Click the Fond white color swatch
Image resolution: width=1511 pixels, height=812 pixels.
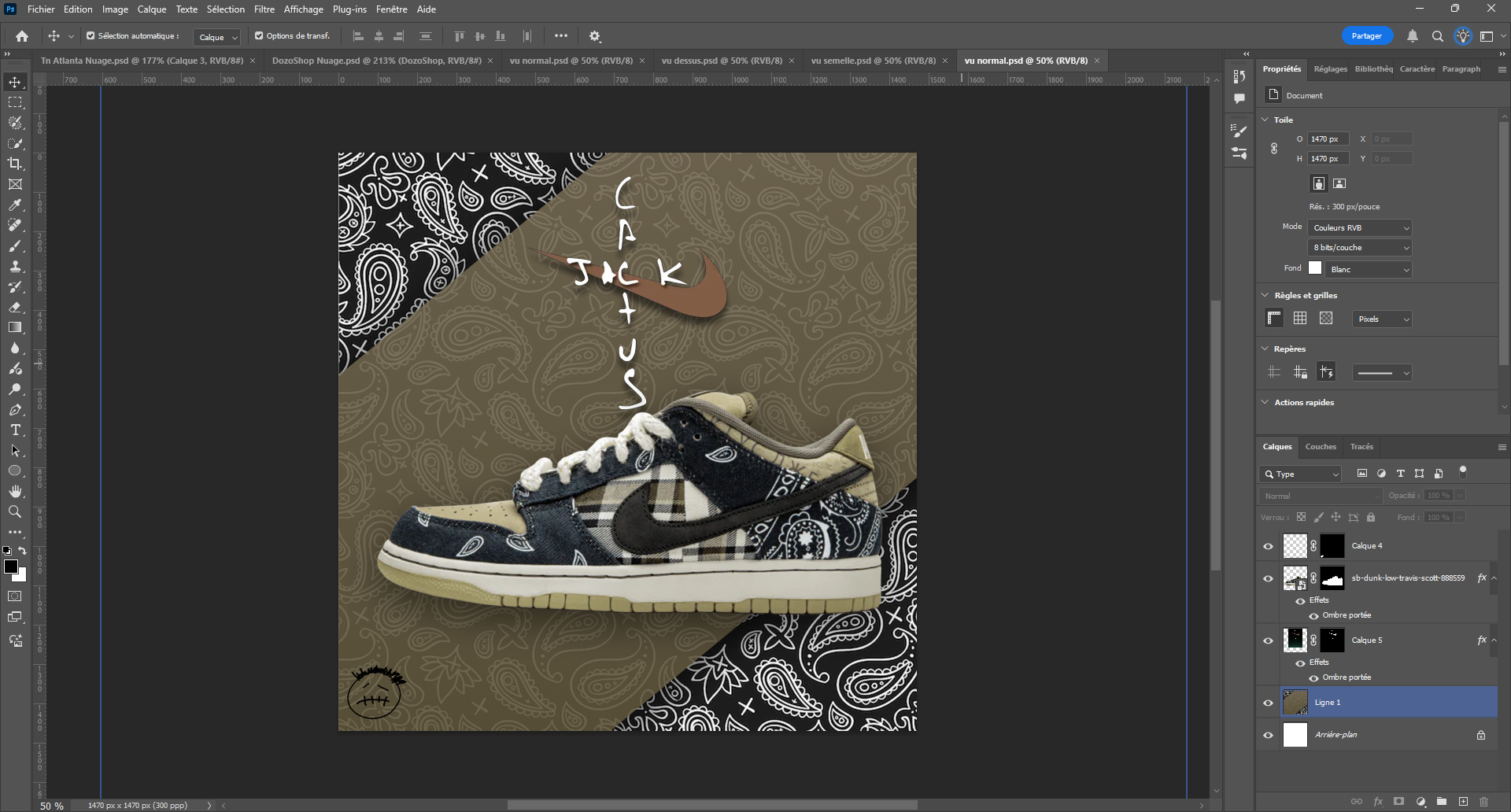point(1315,268)
